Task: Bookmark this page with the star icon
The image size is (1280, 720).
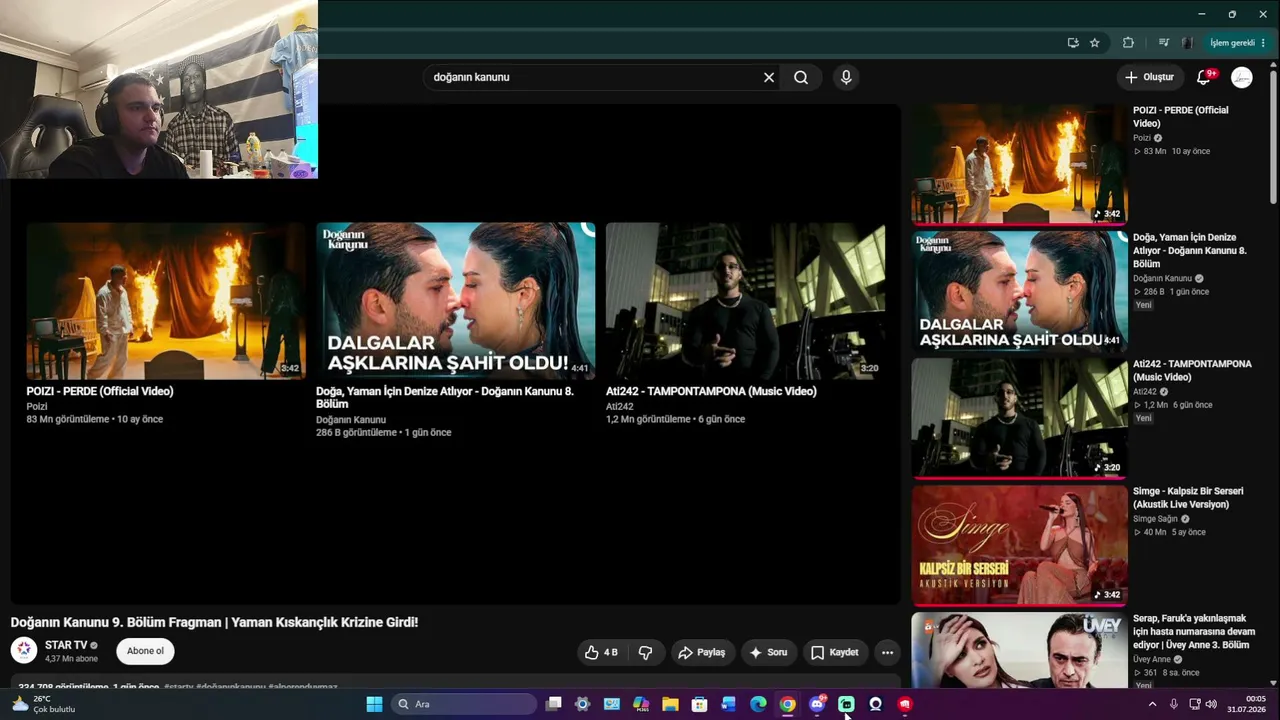Action: point(1095,43)
